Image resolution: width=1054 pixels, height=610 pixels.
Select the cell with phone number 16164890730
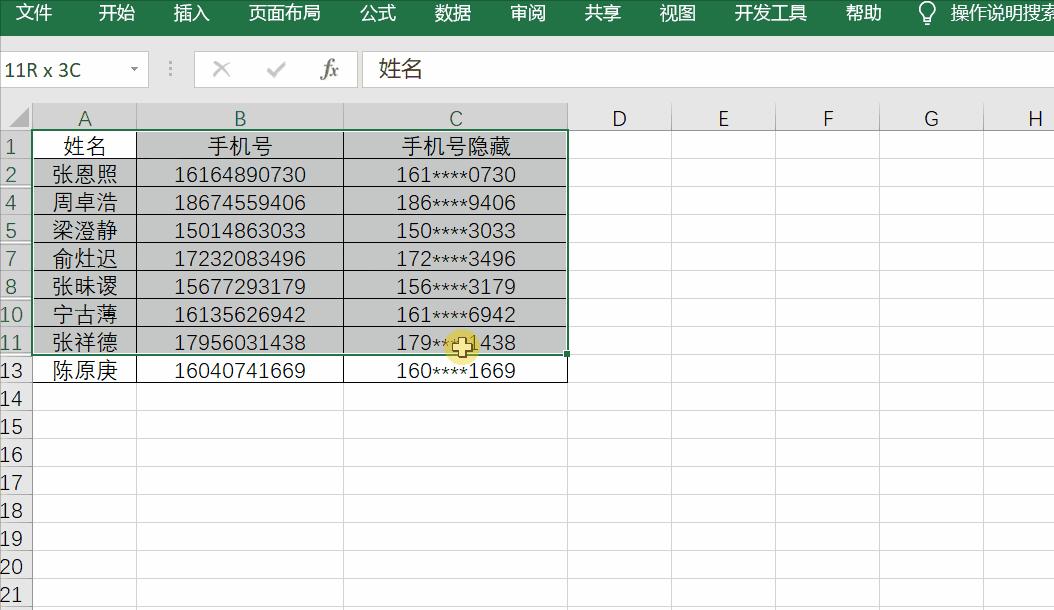coord(240,173)
